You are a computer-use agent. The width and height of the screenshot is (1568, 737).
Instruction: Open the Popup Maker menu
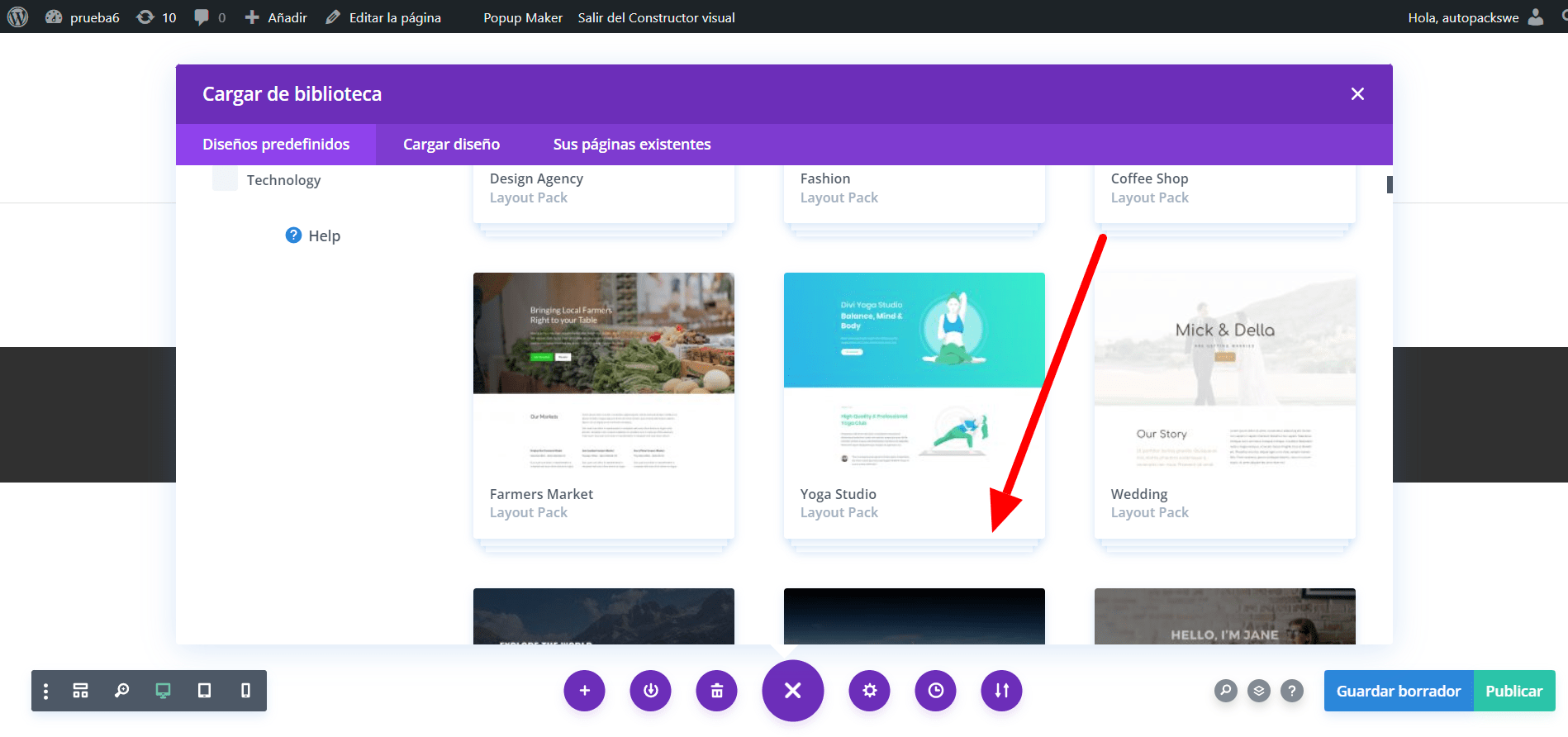coord(523,17)
